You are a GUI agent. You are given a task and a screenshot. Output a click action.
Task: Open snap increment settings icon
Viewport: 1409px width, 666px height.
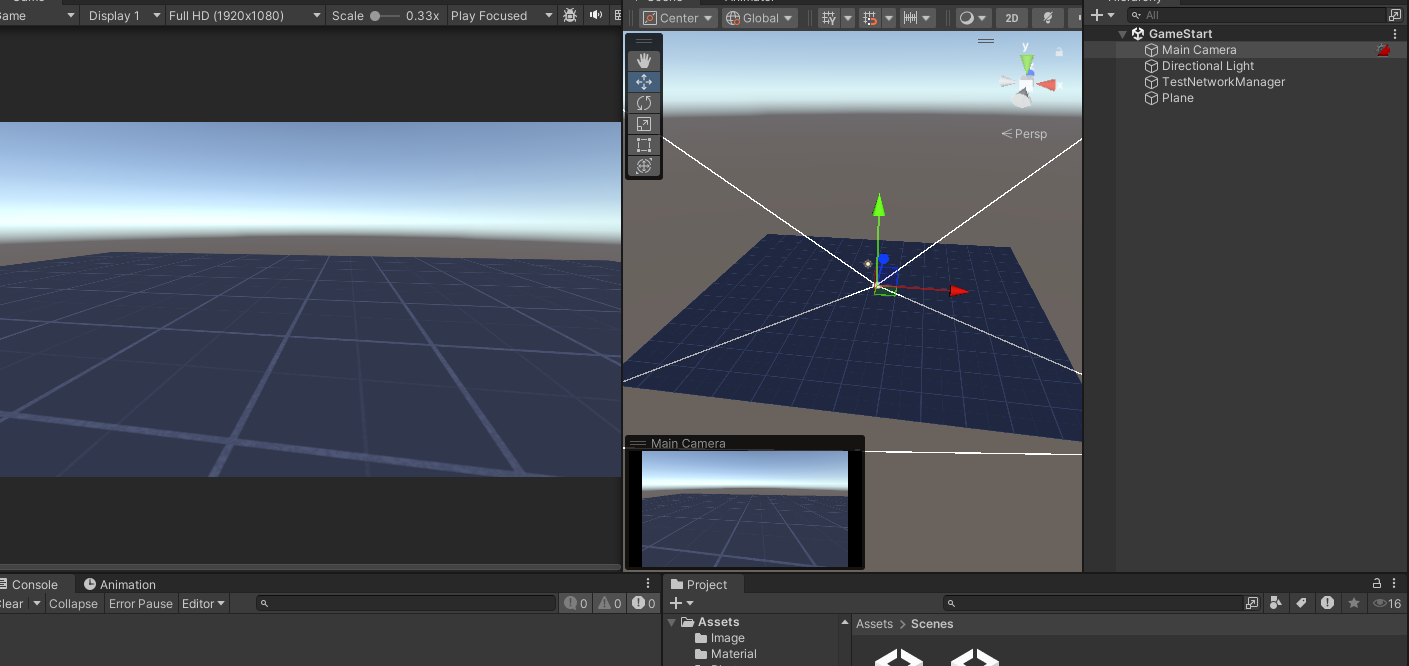(911, 18)
